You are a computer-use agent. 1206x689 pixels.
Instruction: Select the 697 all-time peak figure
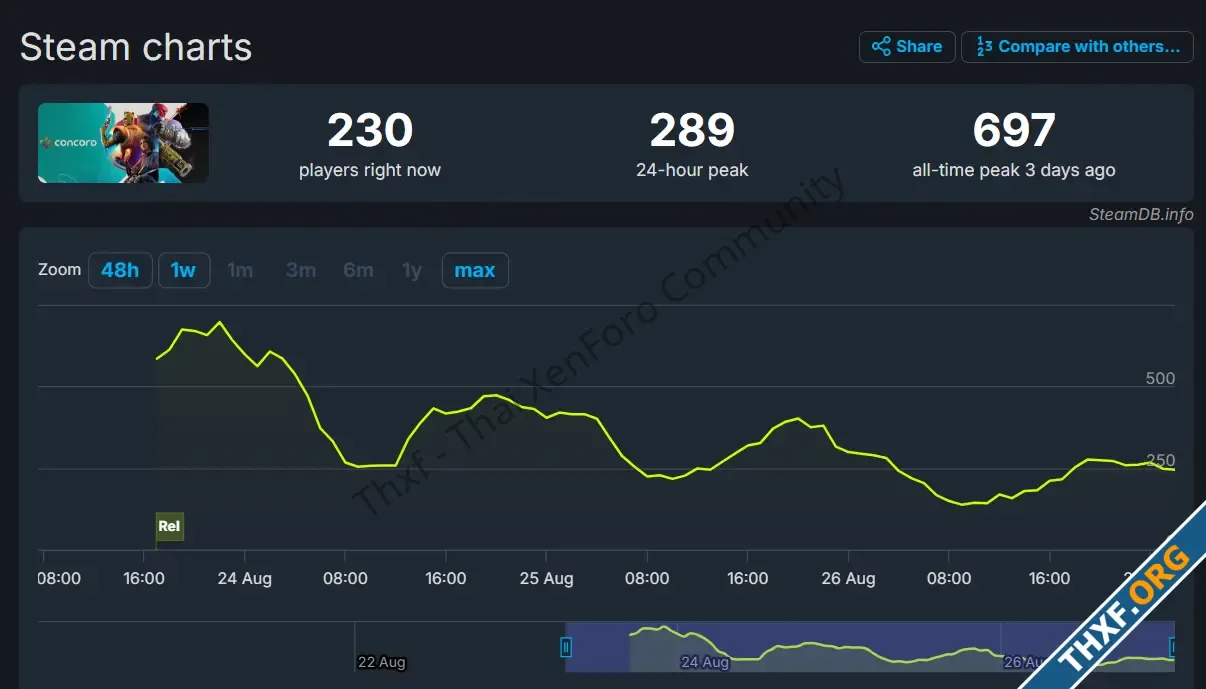1014,130
